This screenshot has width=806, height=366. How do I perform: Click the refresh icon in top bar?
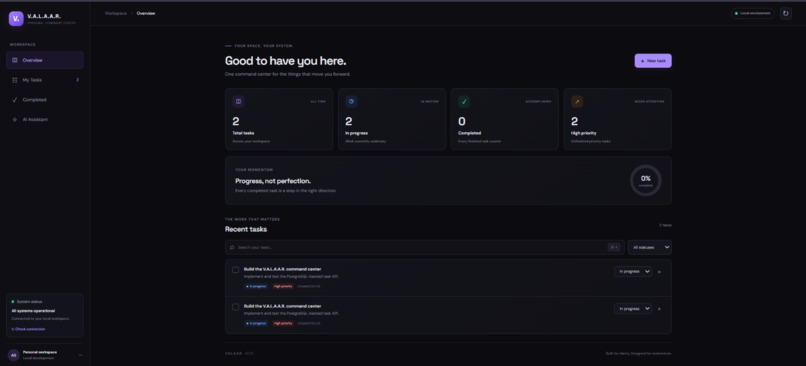pyautogui.click(x=785, y=13)
